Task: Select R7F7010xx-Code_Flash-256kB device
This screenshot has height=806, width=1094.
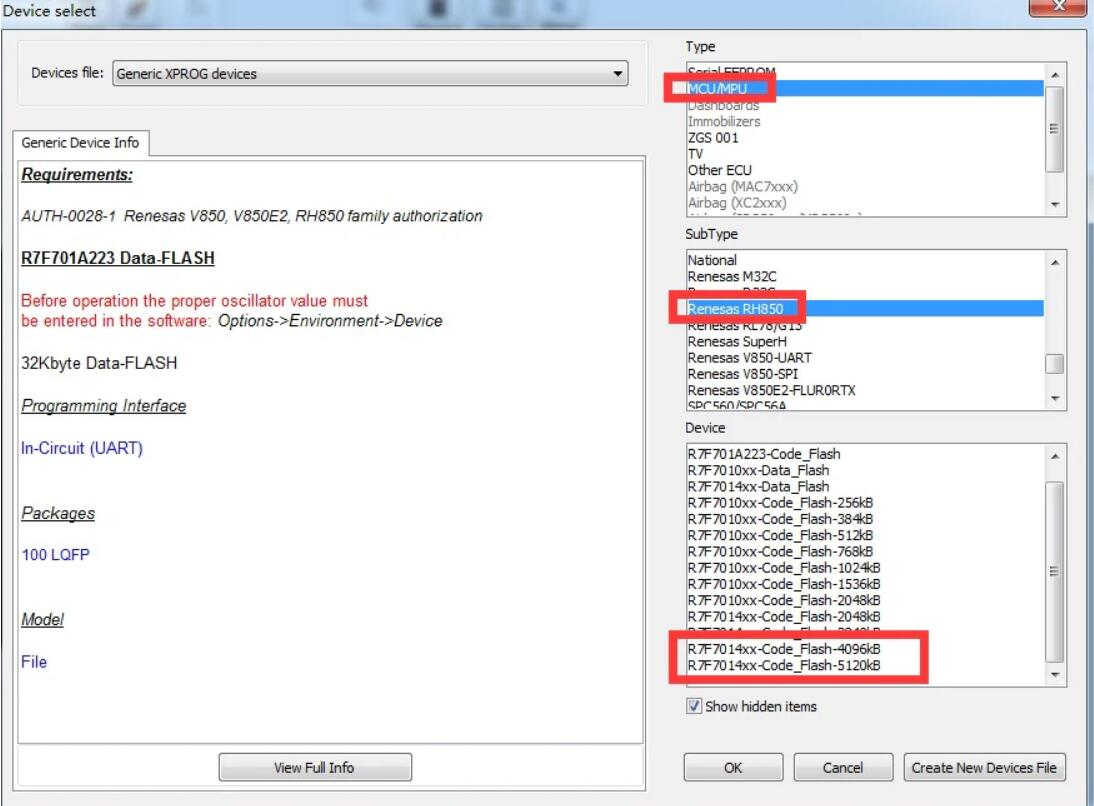Action: coord(864,503)
